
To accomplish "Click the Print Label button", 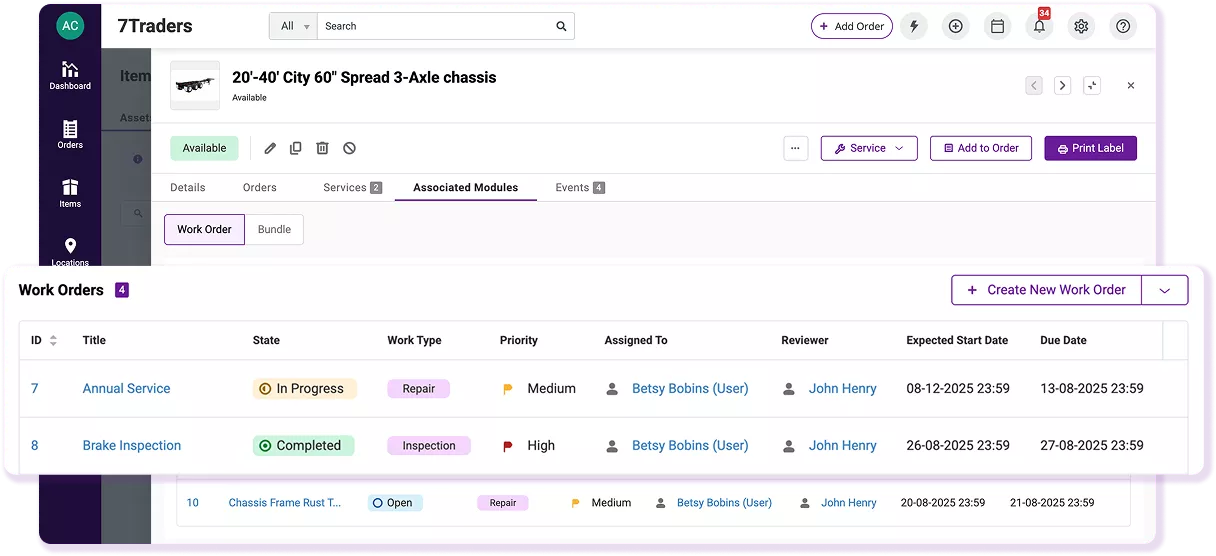I will tap(1090, 148).
